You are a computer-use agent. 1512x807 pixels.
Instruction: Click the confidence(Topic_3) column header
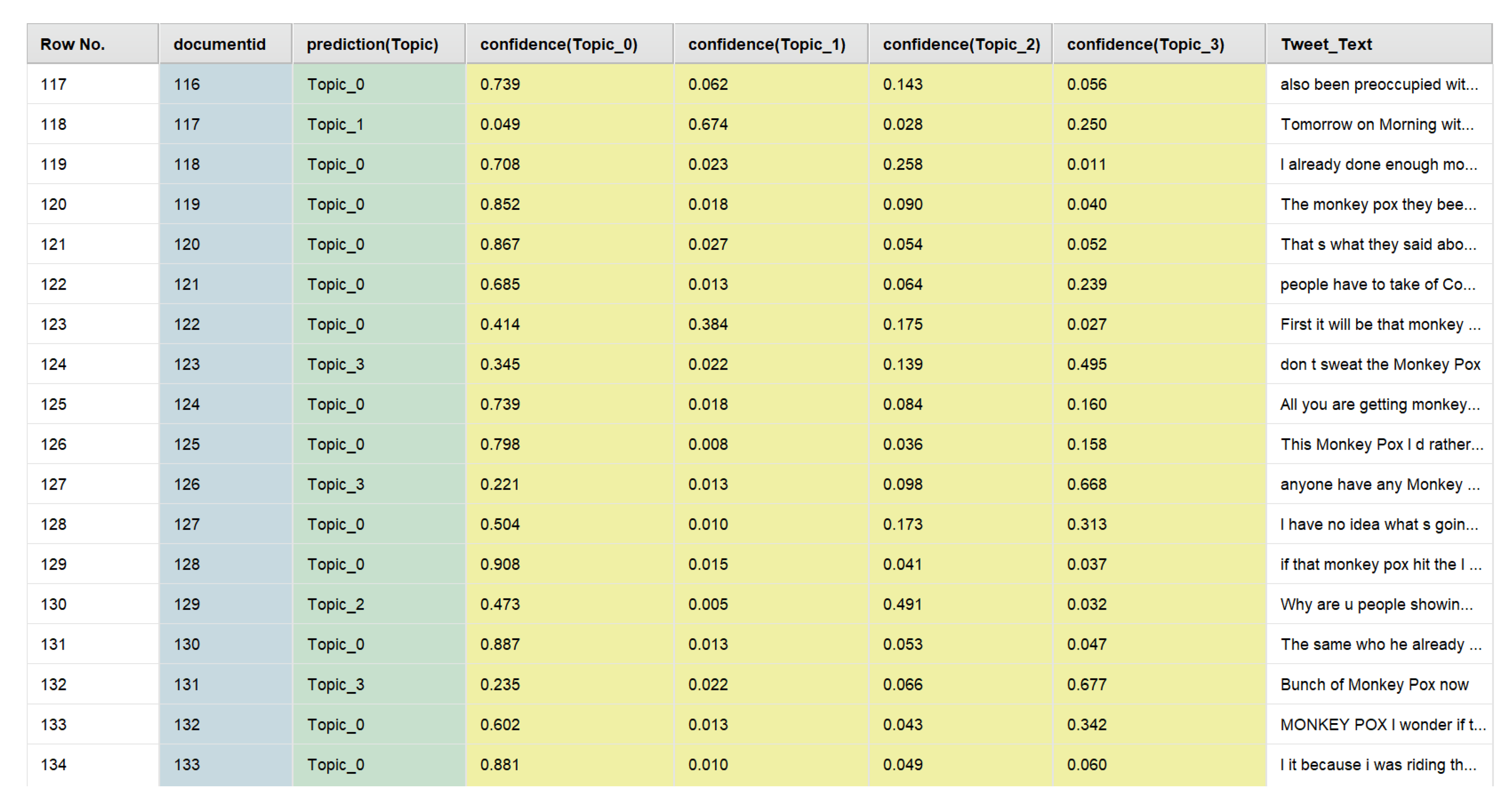1145,44
